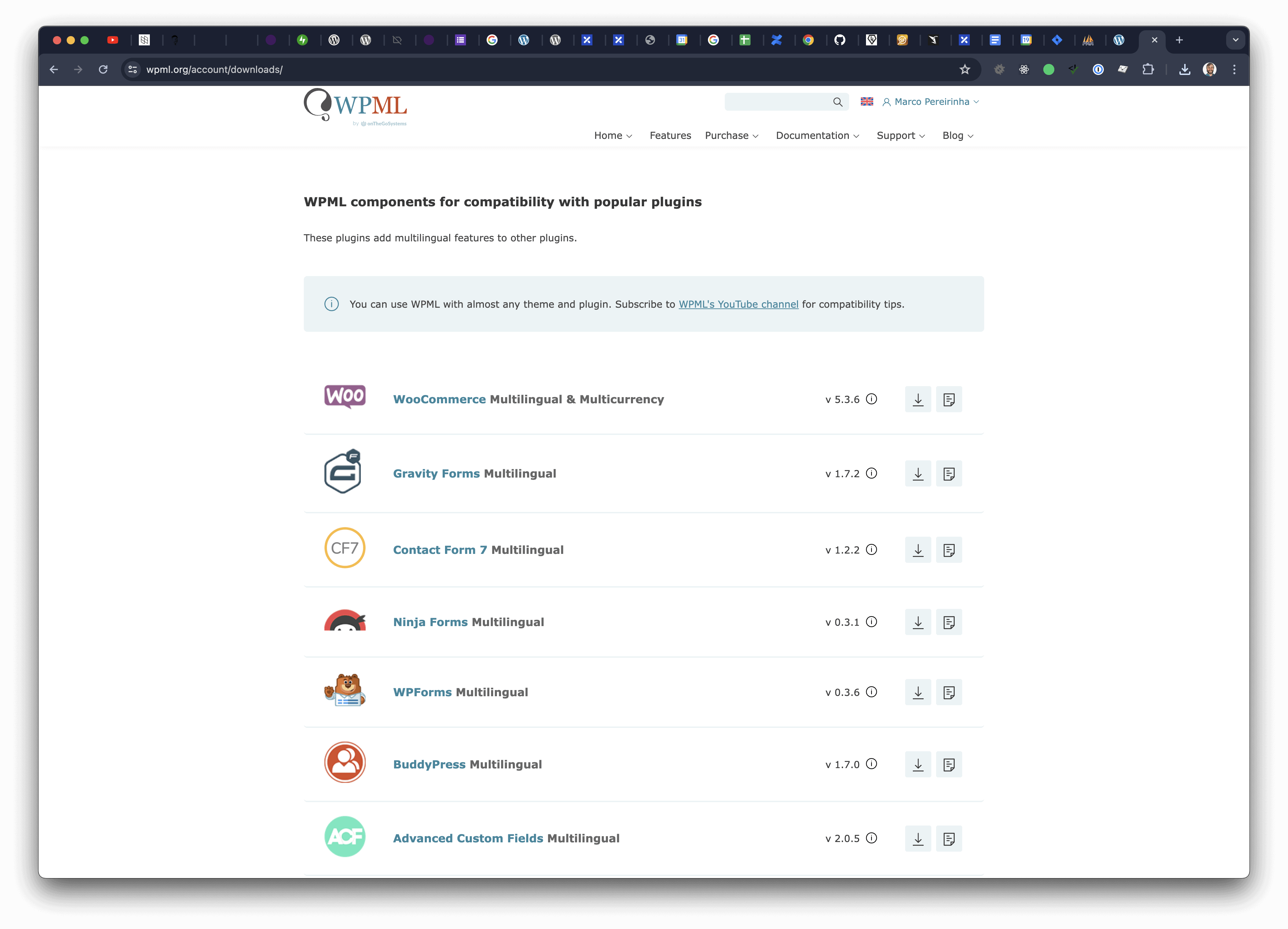This screenshot has width=1288, height=929.
Task: Open the Purchase dropdown menu
Action: point(731,135)
